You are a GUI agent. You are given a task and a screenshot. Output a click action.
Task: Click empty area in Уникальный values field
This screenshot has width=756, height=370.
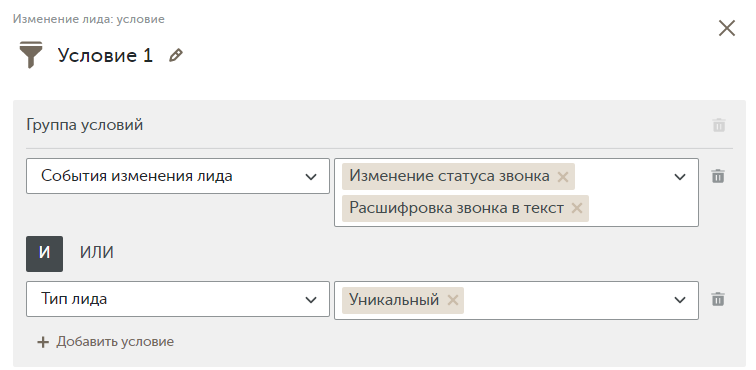tap(564, 300)
